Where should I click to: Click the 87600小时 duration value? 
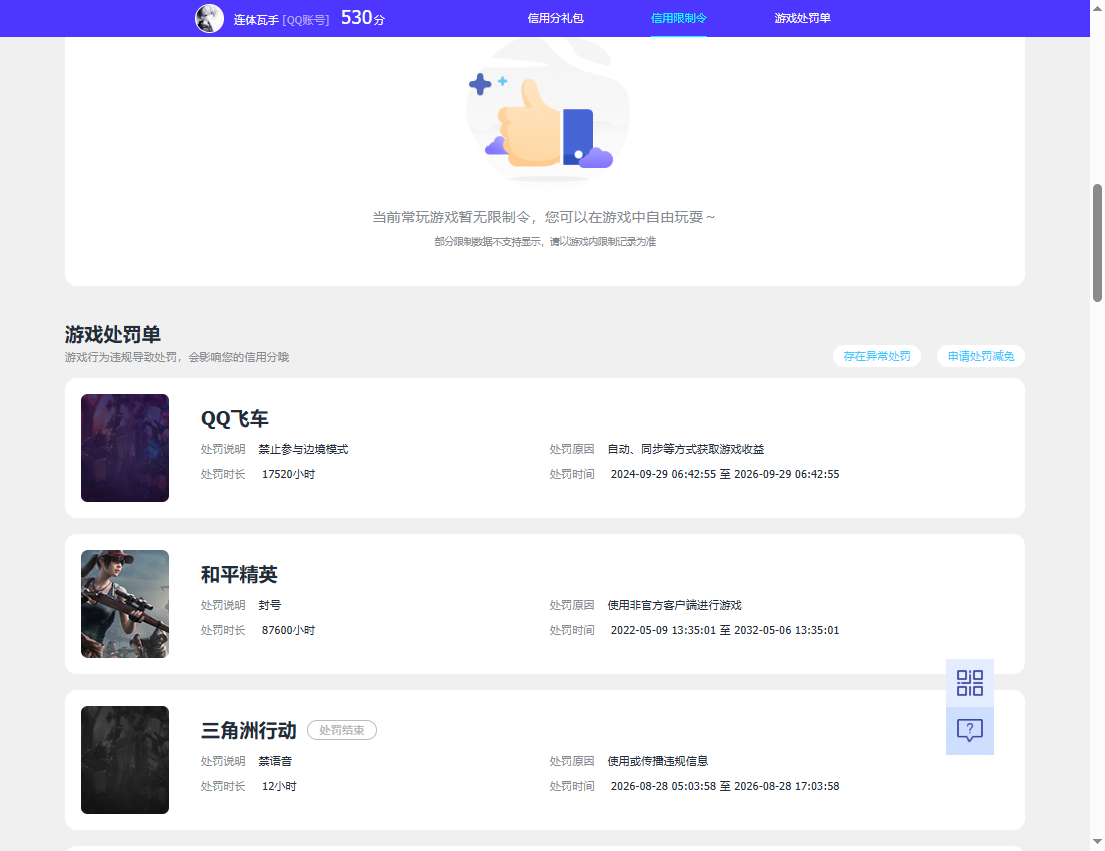coord(288,631)
